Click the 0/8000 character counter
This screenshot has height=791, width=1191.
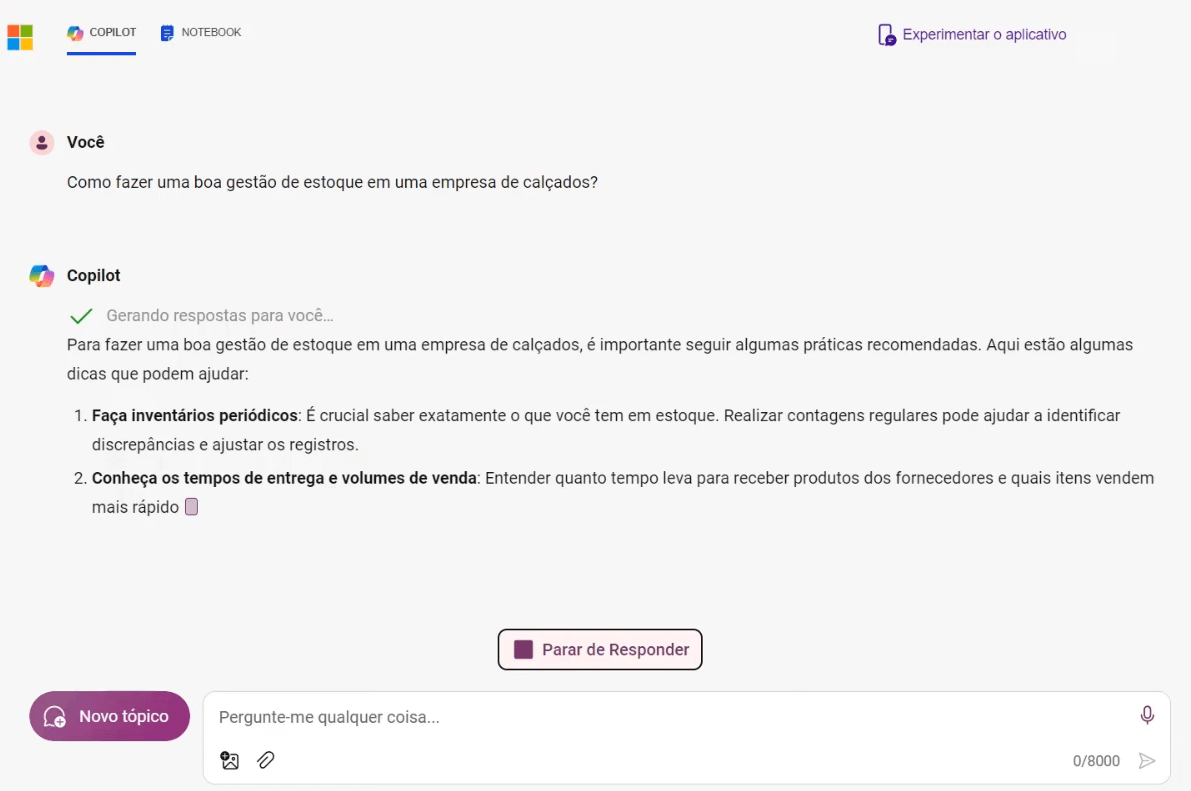coord(1096,761)
